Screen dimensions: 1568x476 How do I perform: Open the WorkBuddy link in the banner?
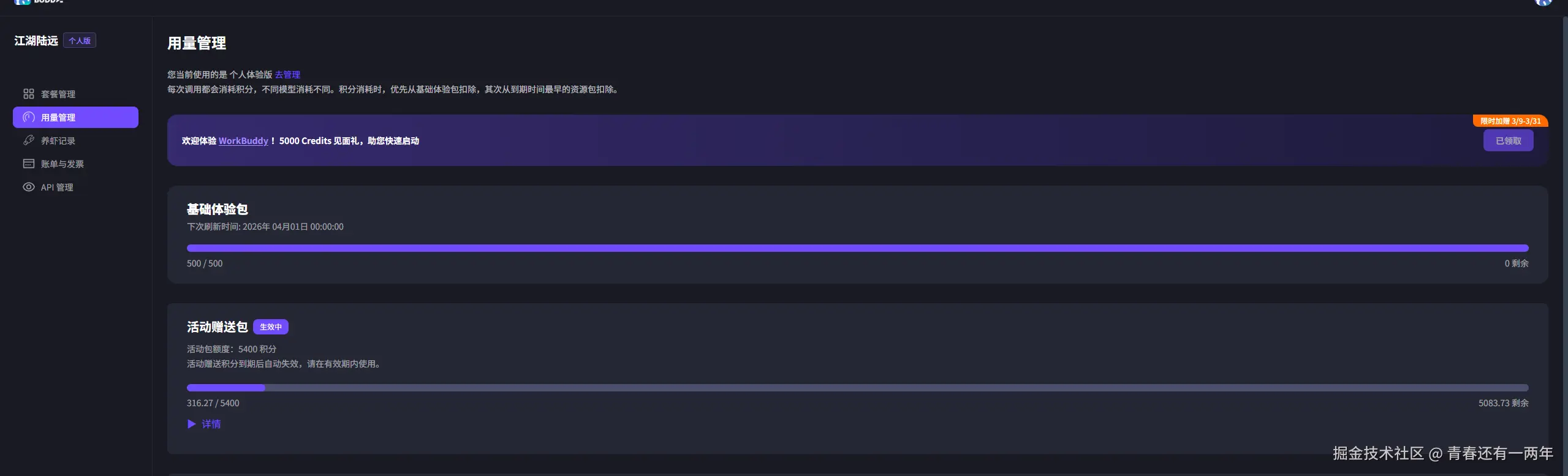(243, 141)
